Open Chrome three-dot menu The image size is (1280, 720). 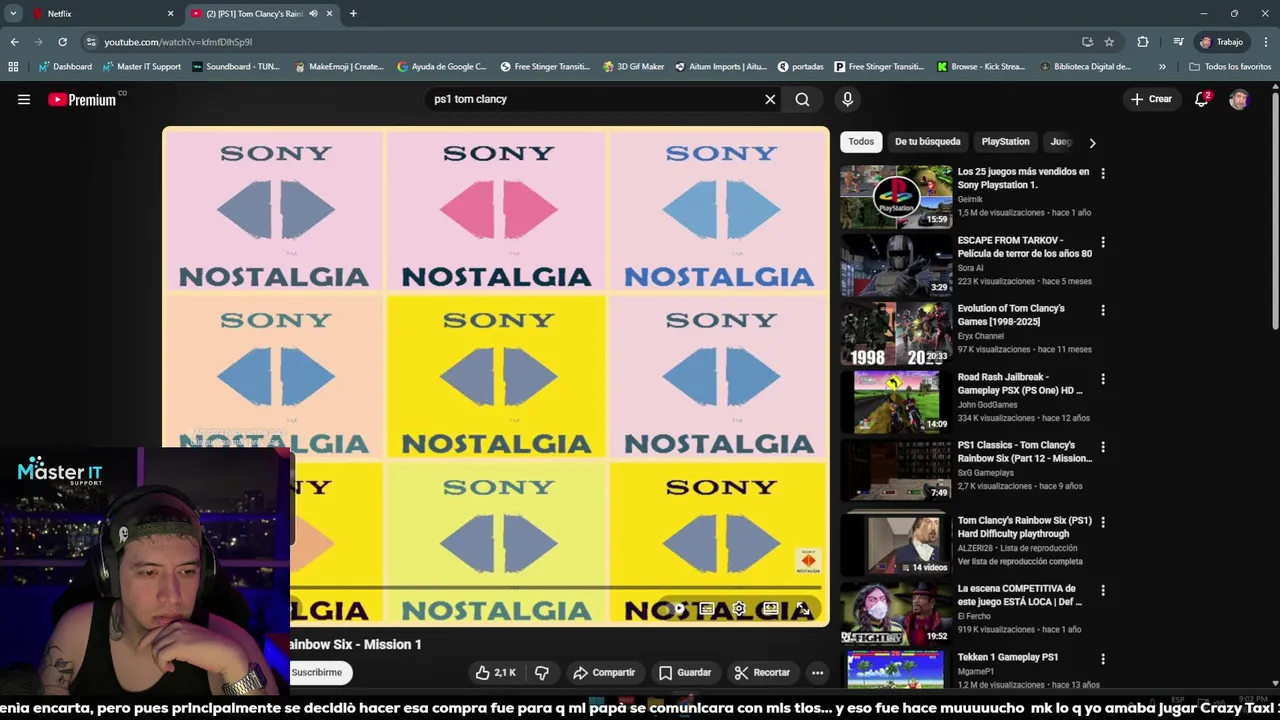1266,42
